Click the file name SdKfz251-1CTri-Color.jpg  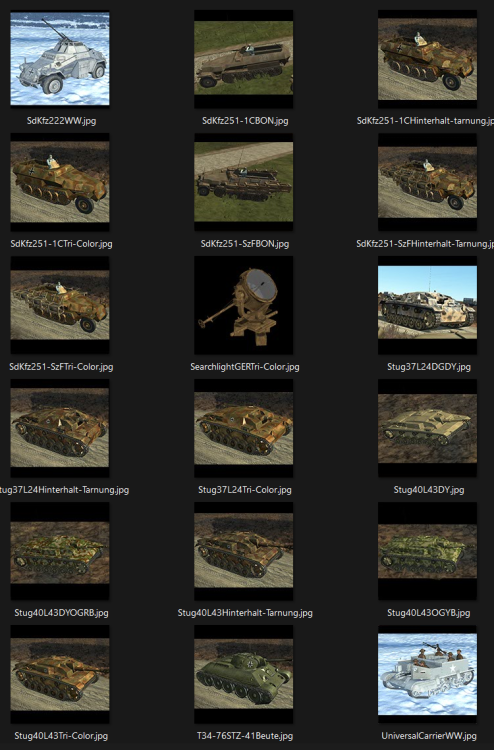point(61,243)
